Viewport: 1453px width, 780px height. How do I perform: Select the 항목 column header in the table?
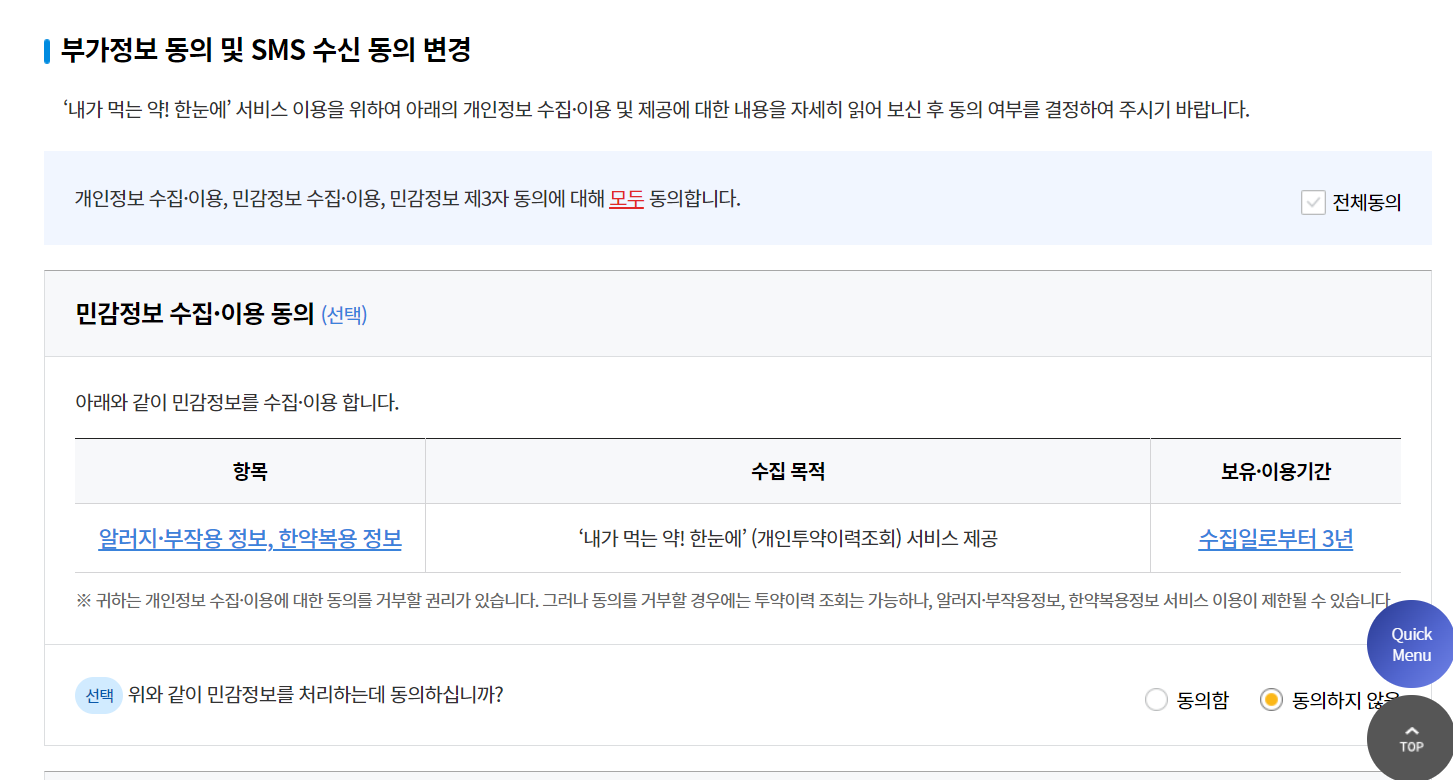tap(249, 470)
